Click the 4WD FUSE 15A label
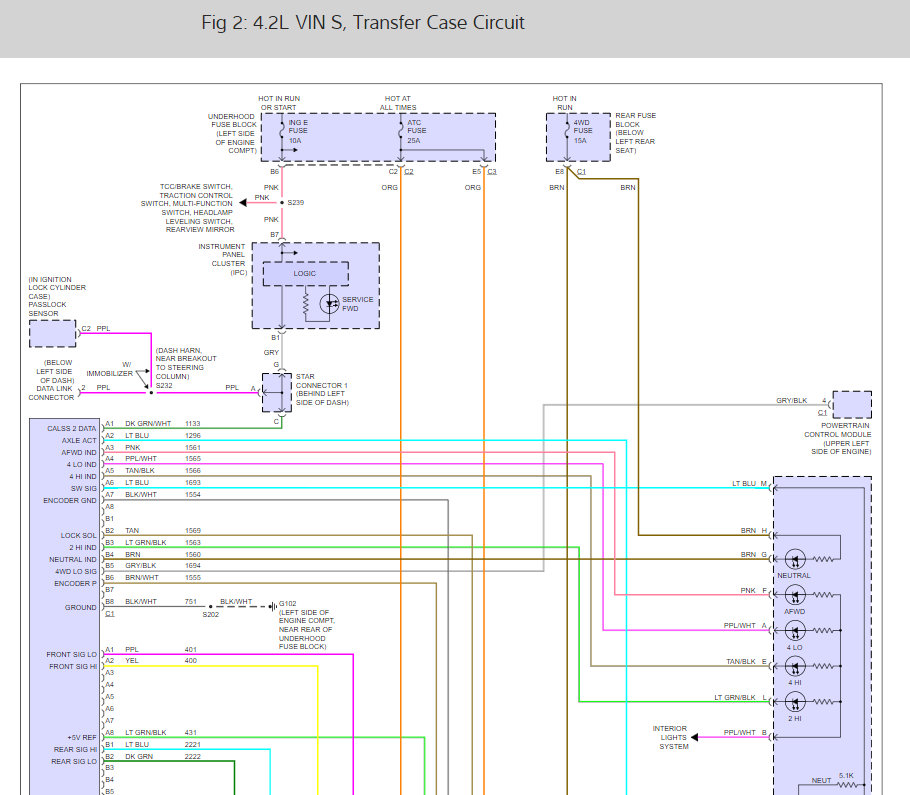The height and width of the screenshot is (795, 910). [583, 131]
